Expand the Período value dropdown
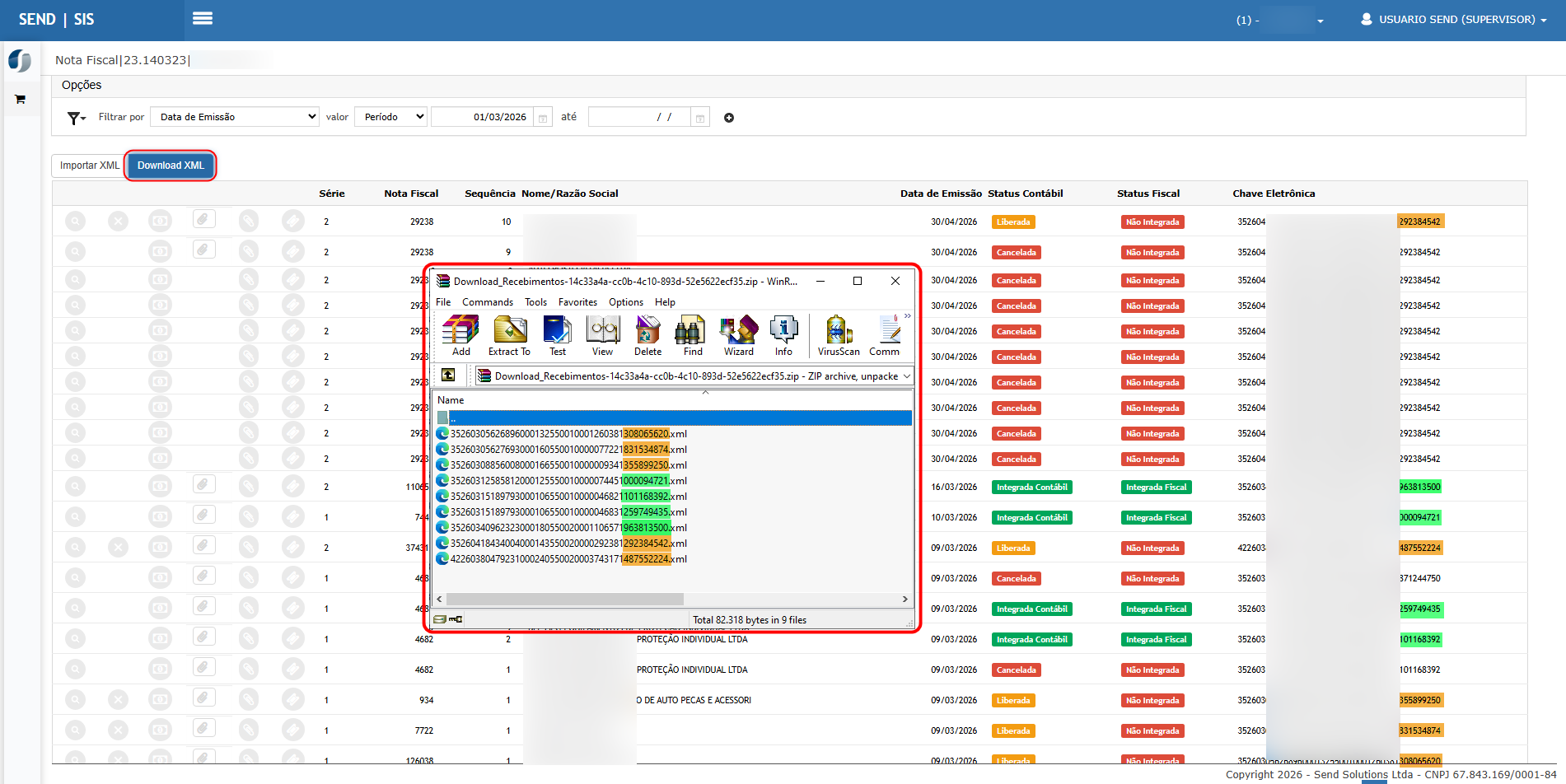Screen dimensions: 1566x784 click(x=391, y=117)
